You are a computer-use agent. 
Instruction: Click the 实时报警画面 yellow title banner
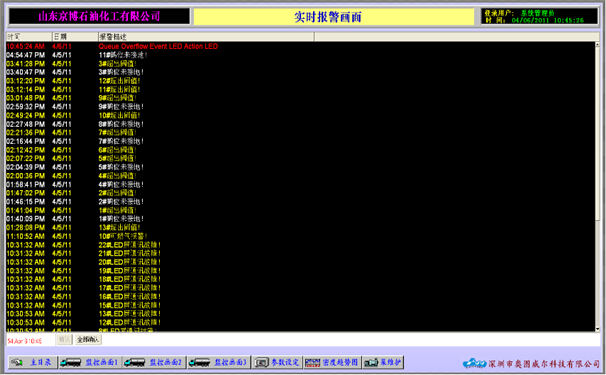[334, 17]
